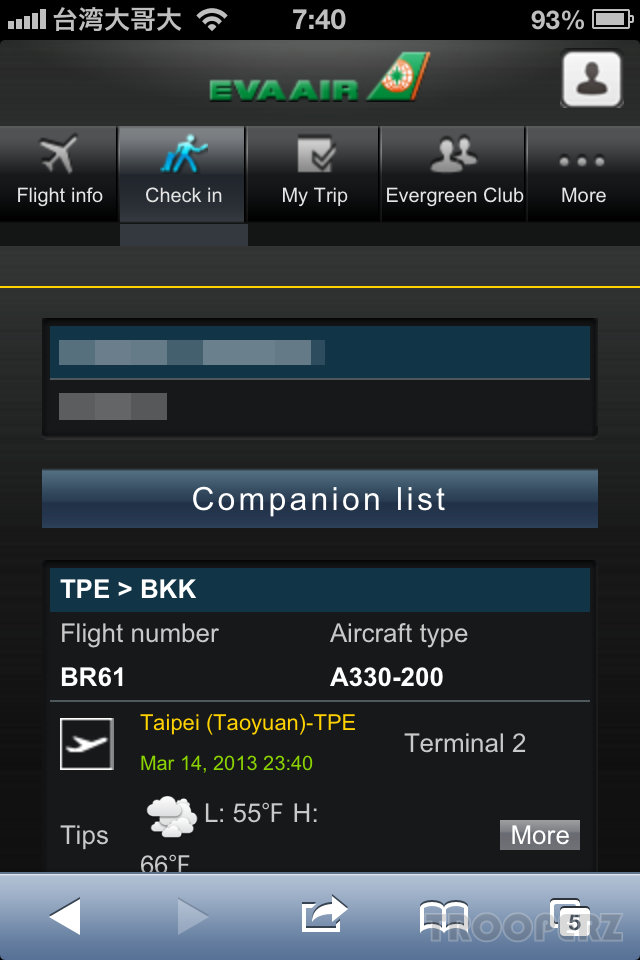Tap the BR61 flight number
Screen dimensions: 640x960
coord(92,677)
